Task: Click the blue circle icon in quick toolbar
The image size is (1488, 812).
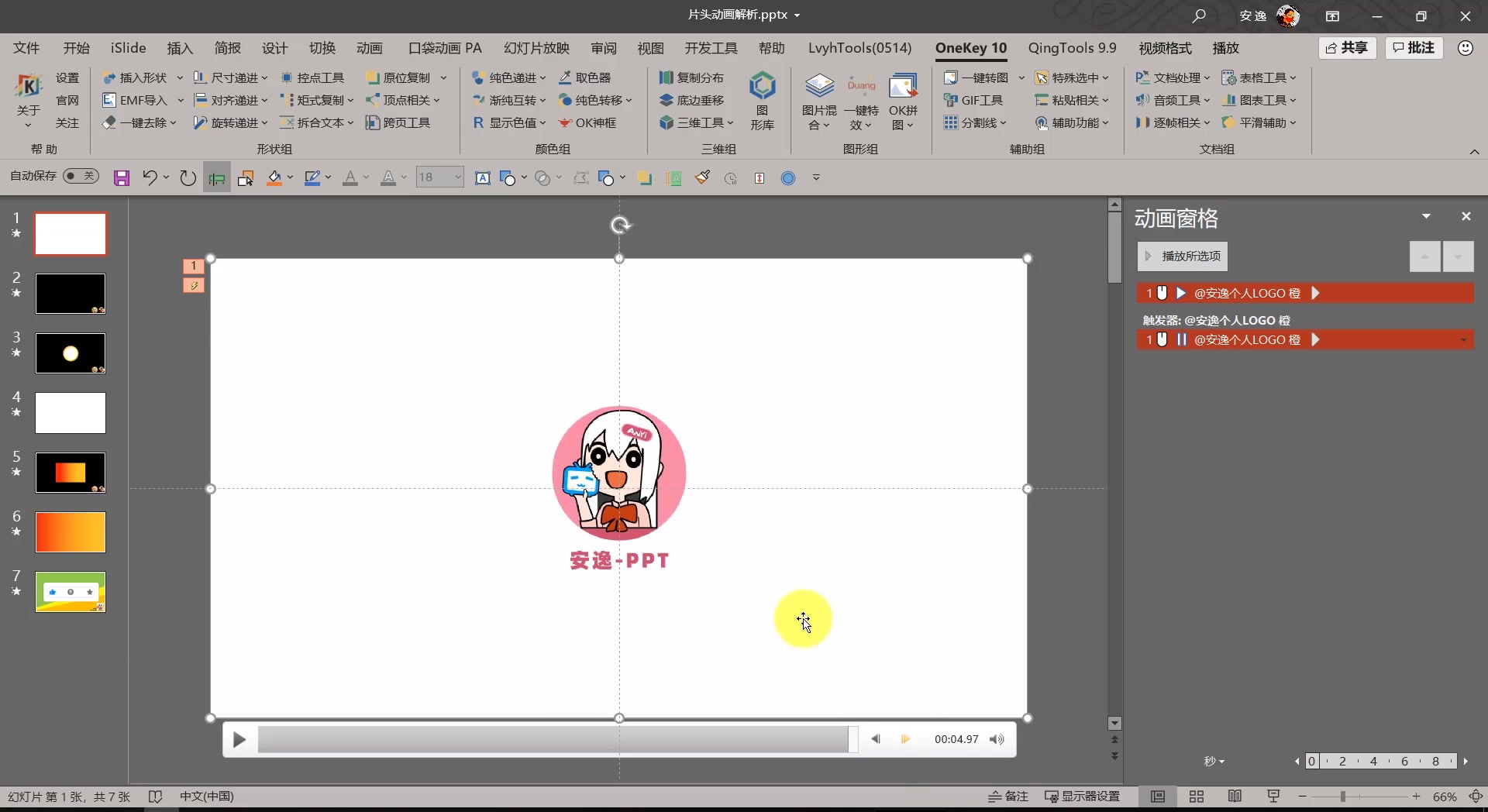Action: click(x=788, y=178)
